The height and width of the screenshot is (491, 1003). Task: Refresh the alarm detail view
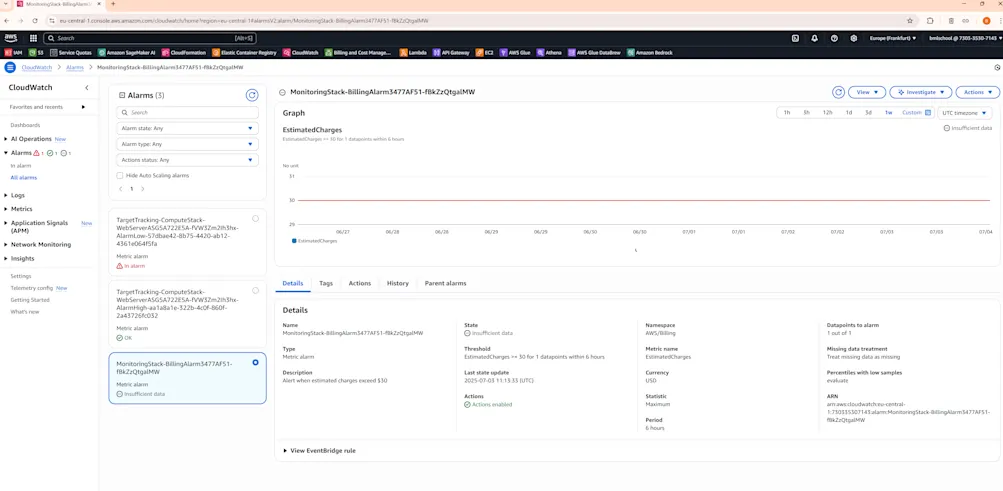tap(838, 92)
